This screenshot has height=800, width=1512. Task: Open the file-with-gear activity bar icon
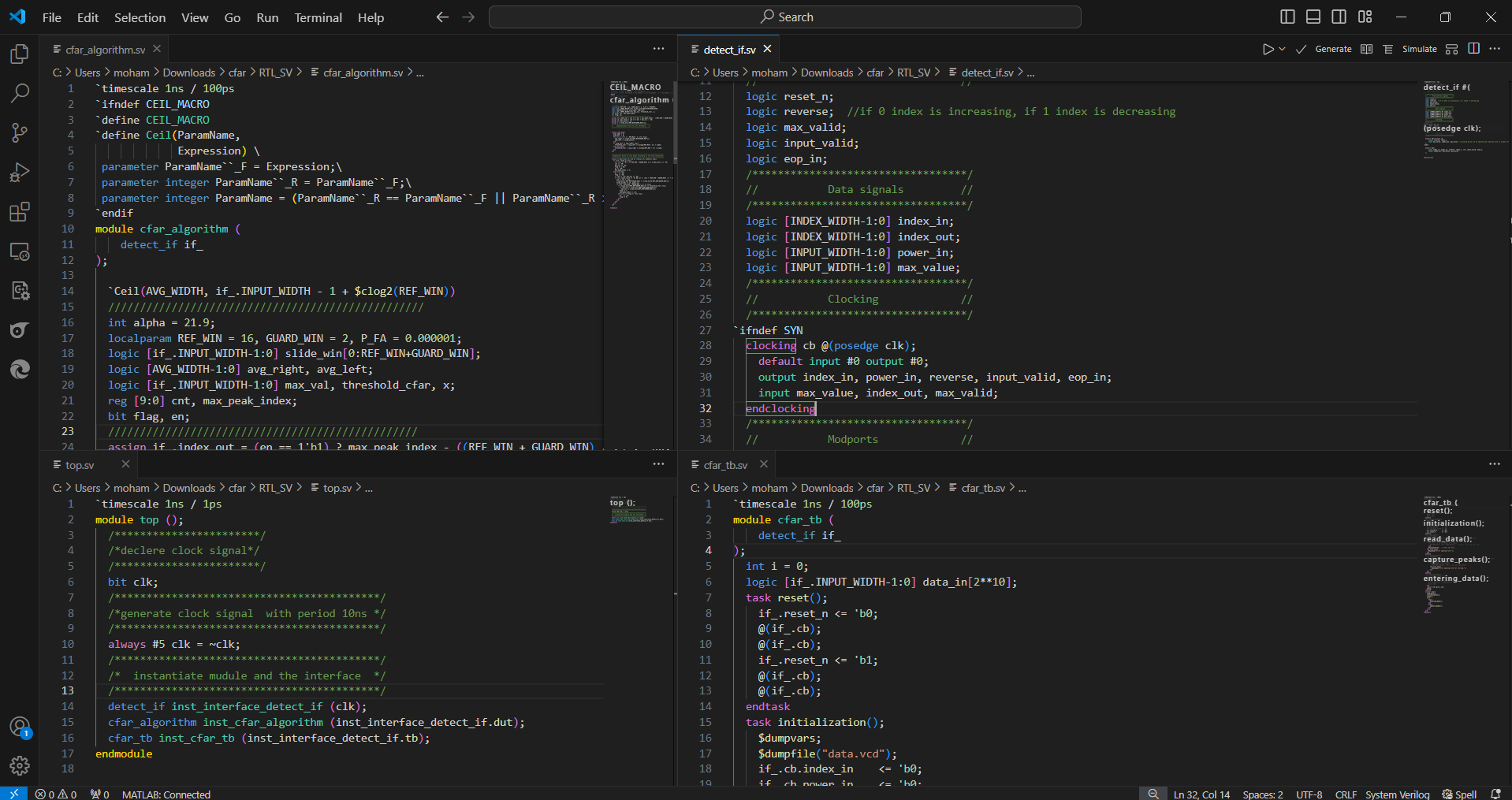pyautogui.click(x=20, y=291)
